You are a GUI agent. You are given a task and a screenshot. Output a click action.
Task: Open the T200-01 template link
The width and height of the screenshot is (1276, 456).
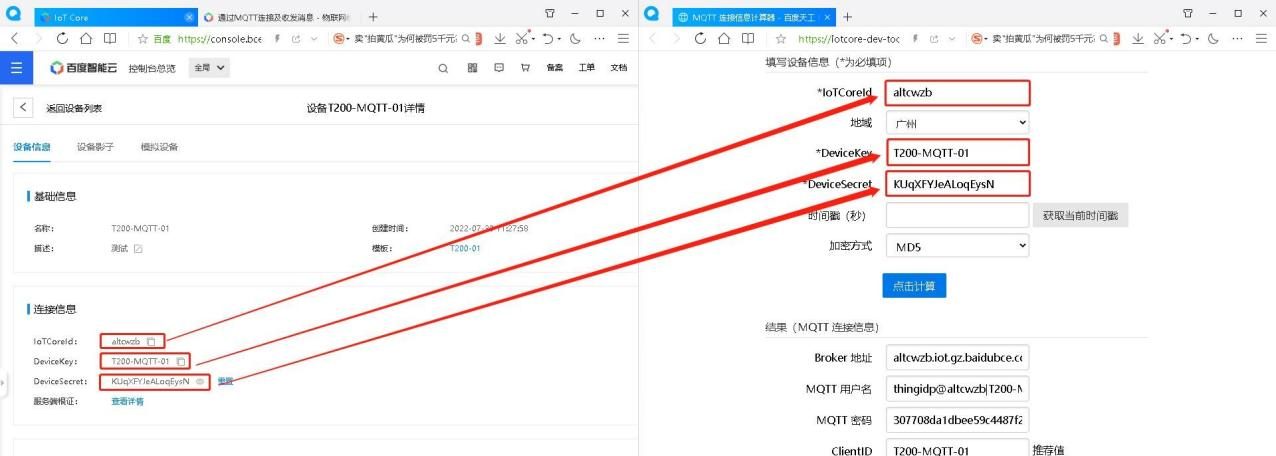click(x=465, y=248)
